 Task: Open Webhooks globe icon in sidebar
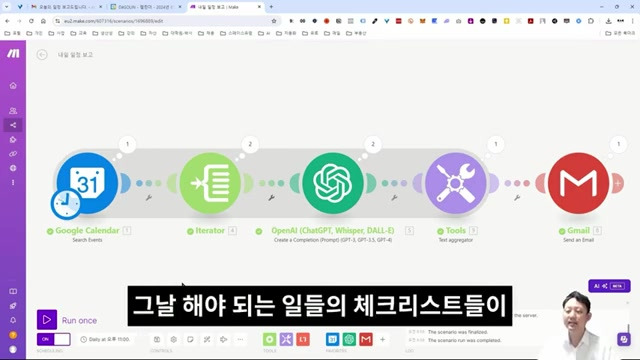coord(13,168)
